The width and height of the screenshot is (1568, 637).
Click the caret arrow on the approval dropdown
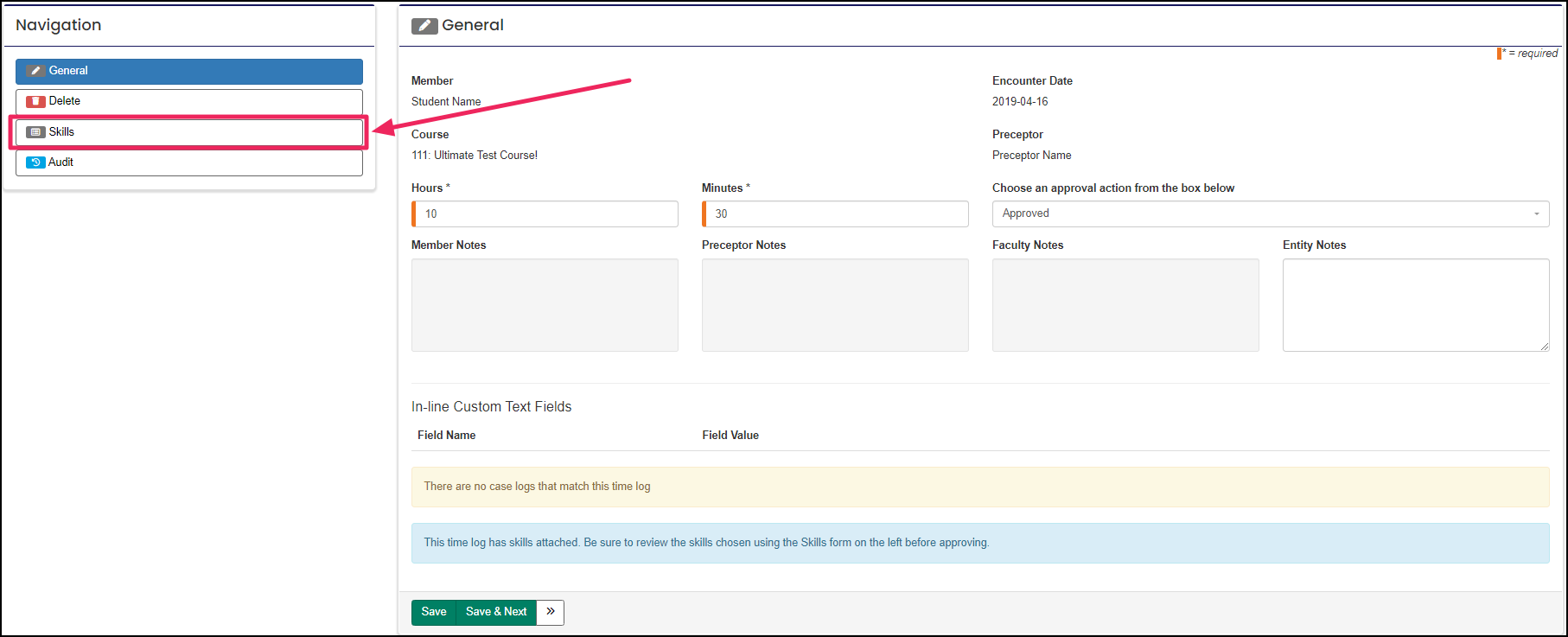tap(1536, 214)
